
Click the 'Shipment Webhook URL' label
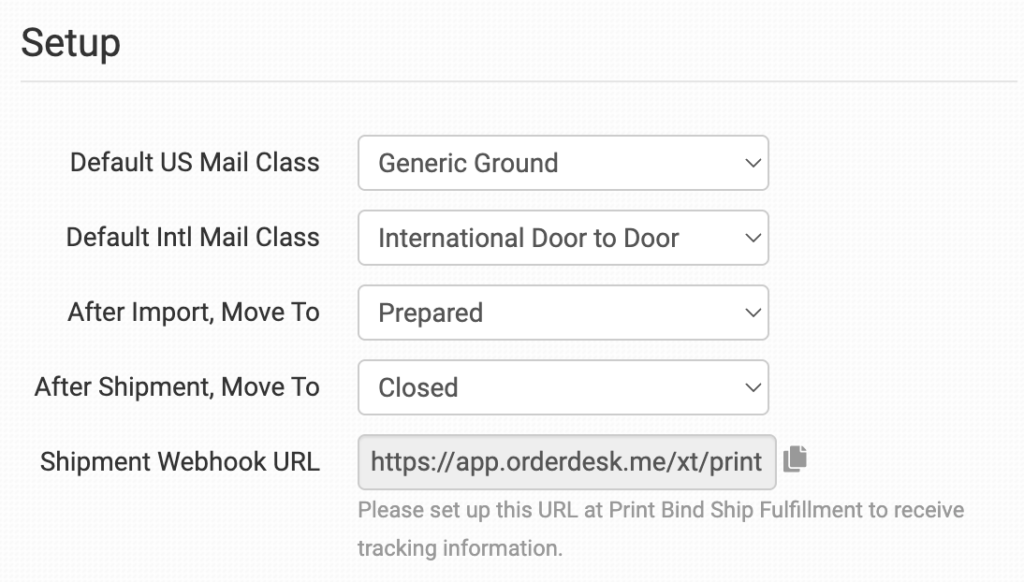[180, 462]
